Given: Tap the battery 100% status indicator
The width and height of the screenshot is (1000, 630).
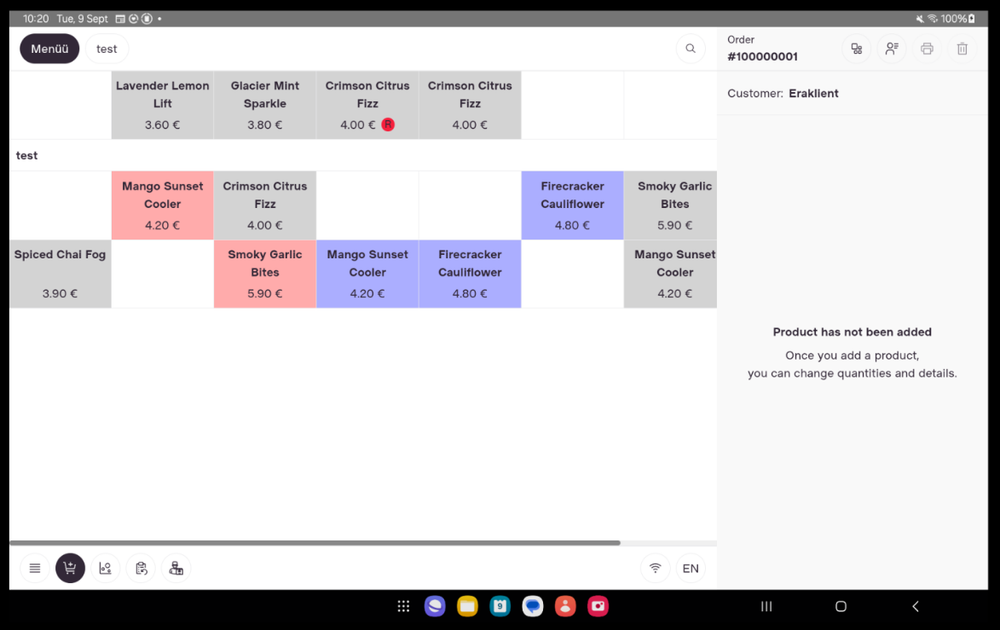Looking at the screenshot, I should (958, 18).
